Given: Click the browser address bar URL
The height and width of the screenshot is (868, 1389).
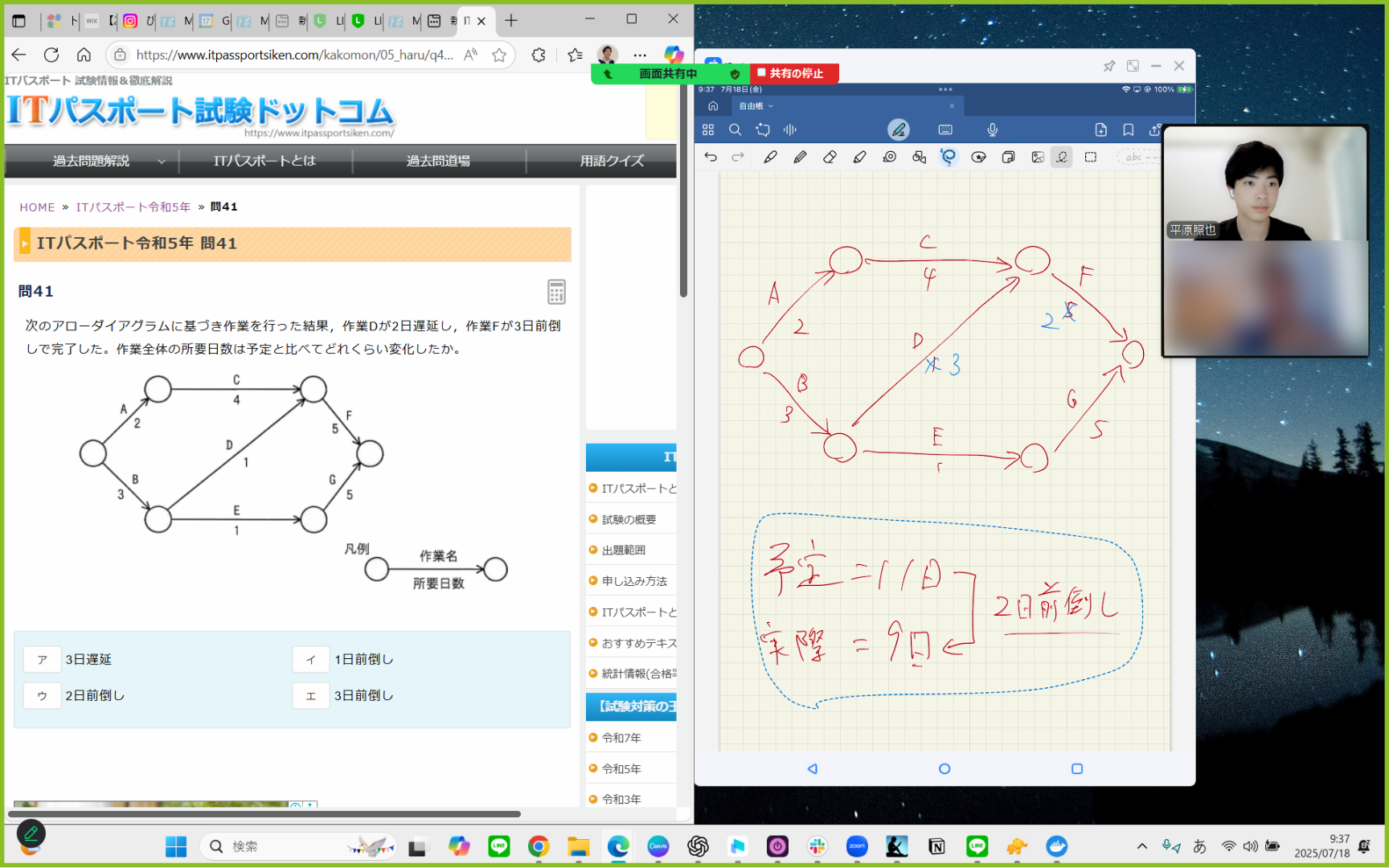Looking at the screenshot, I should pos(294,55).
